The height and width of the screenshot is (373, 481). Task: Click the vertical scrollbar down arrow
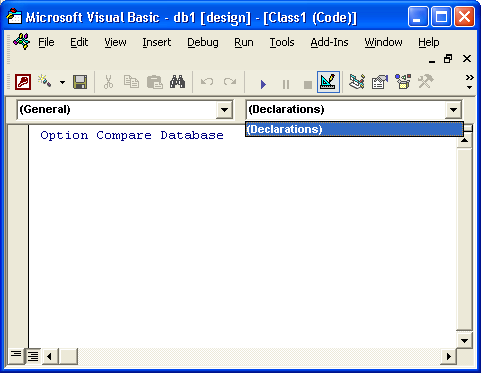[x=464, y=341]
